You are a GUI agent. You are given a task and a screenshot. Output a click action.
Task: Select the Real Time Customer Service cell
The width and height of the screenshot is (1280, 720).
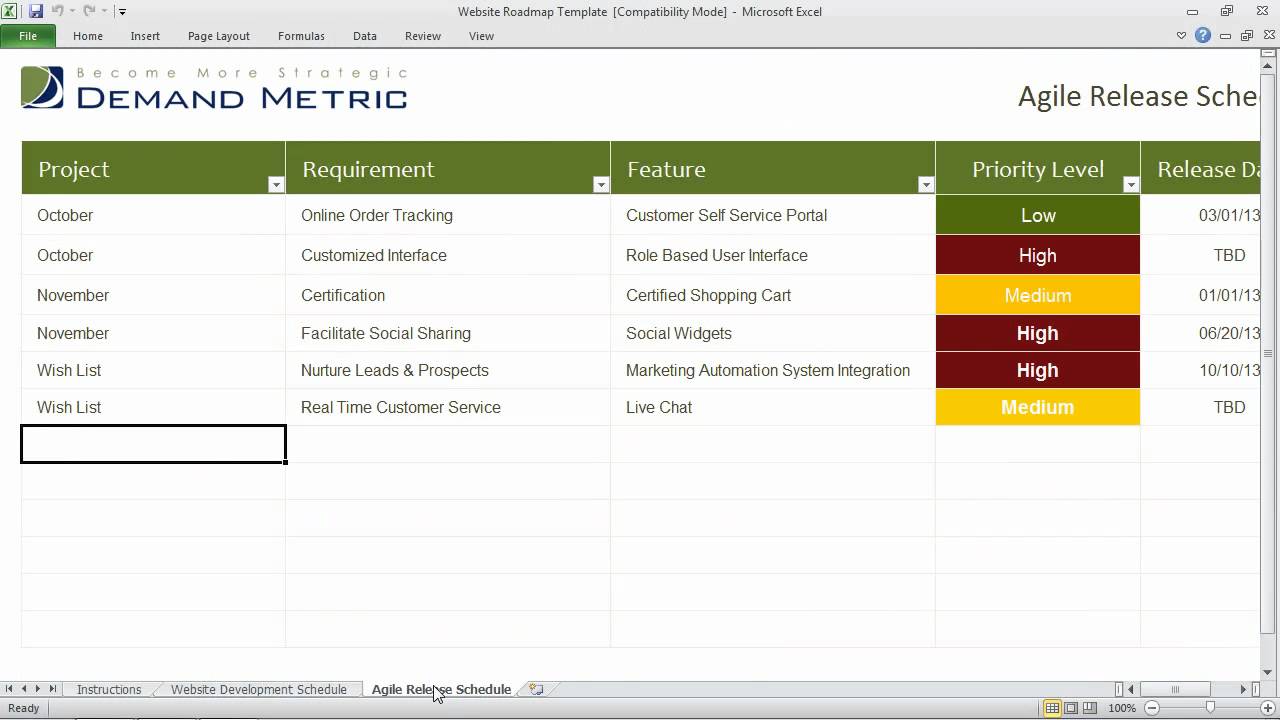click(448, 407)
